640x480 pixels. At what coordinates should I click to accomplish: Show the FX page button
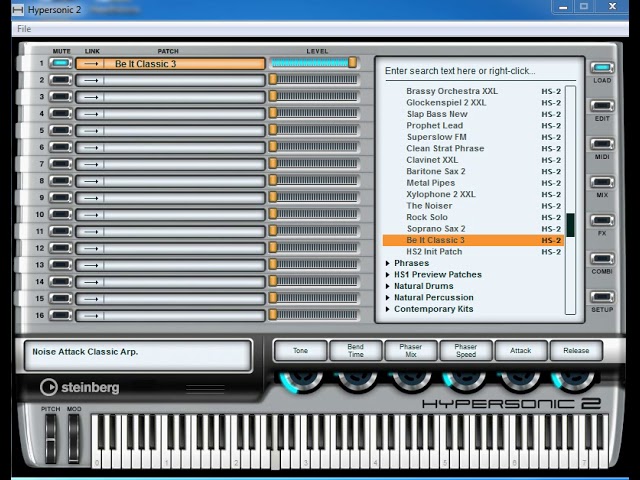(x=602, y=220)
